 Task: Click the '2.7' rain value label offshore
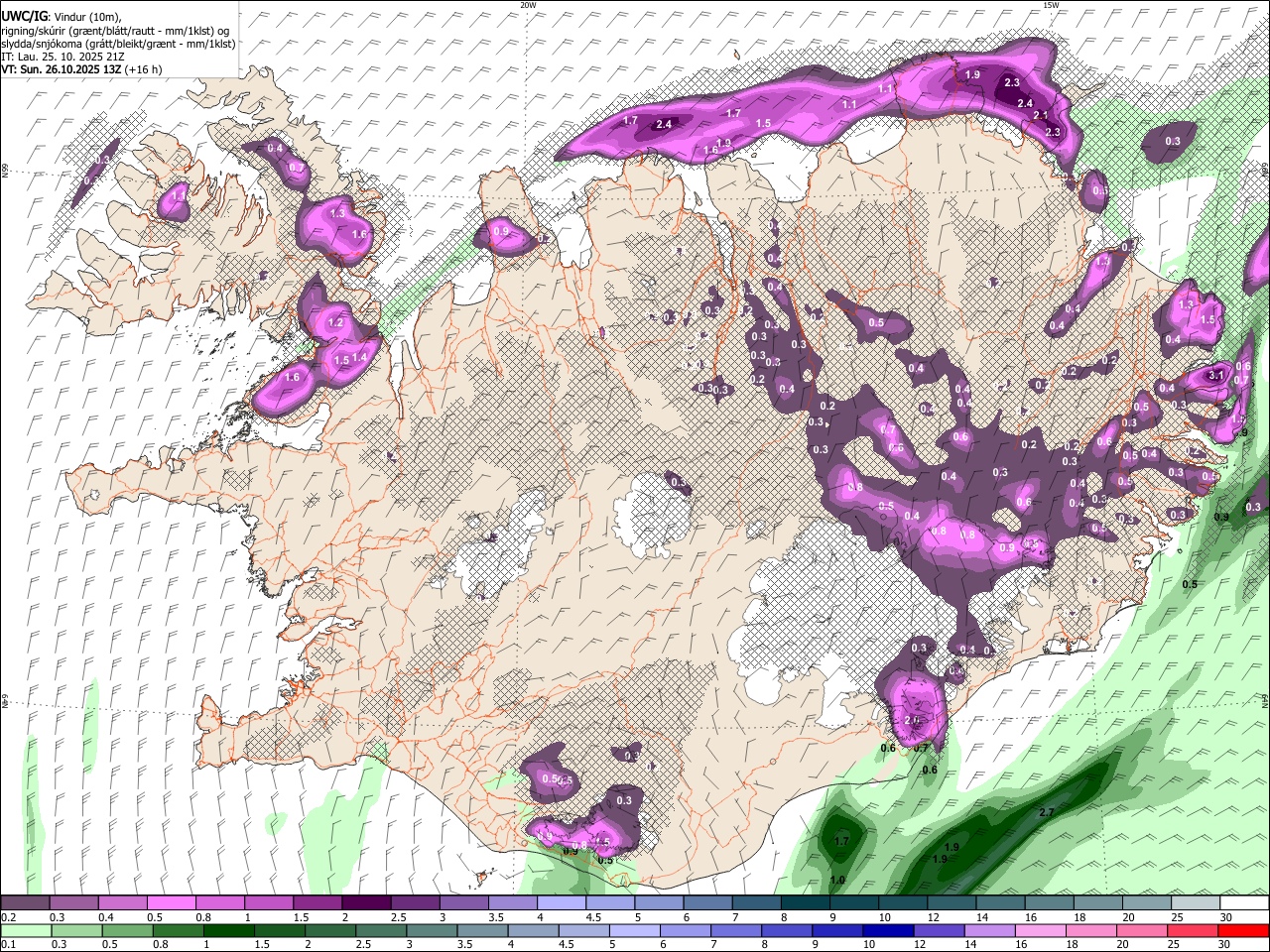tap(1046, 812)
